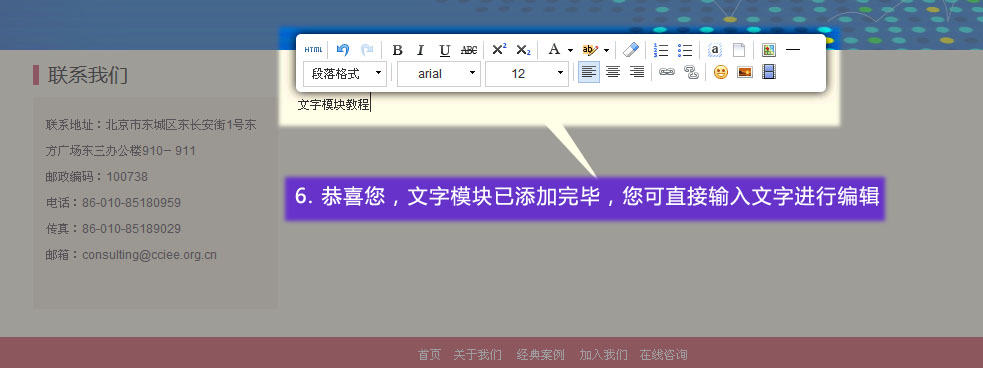Toggle underline formatting
The width and height of the screenshot is (983, 368).
[x=444, y=50]
